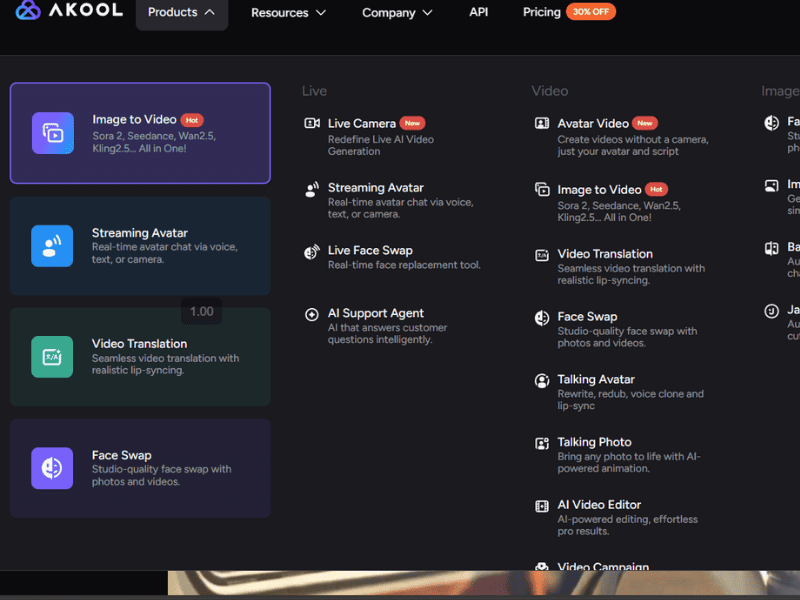Open the API menu item
Viewport: 800px width, 600px height.
(479, 13)
